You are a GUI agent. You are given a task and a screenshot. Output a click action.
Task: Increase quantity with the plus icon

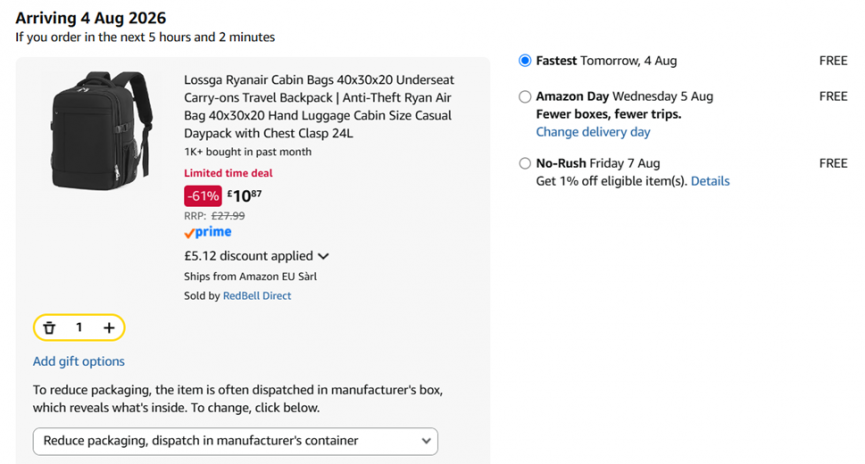[109, 328]
